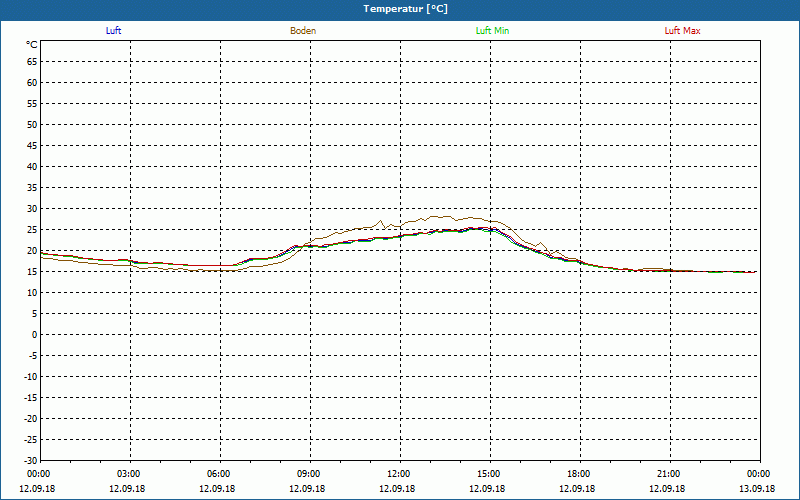Screen dimensions: 800x500
Task: Click the '40' y-axis value
Action: click(x=32, y=167)
